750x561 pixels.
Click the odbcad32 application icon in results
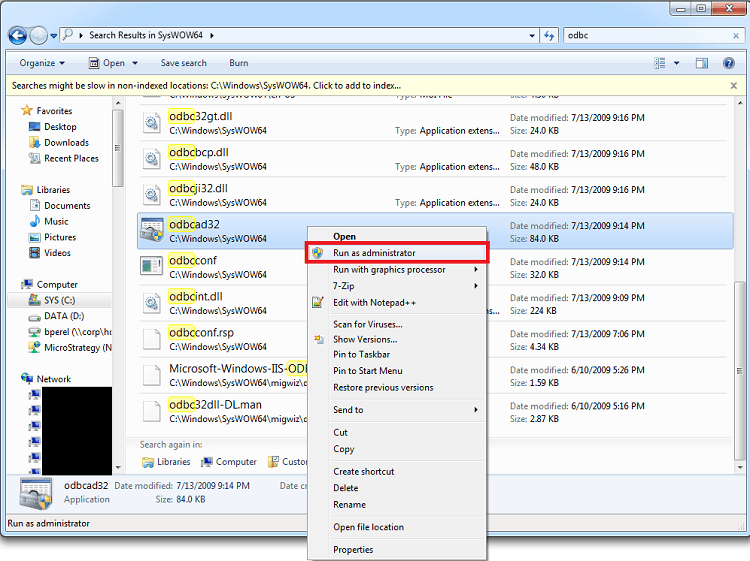click(152, 231)
